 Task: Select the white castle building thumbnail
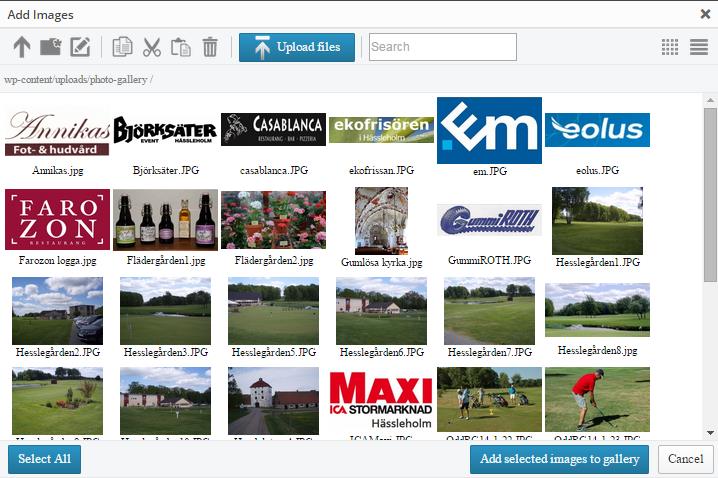pos(273,401)
